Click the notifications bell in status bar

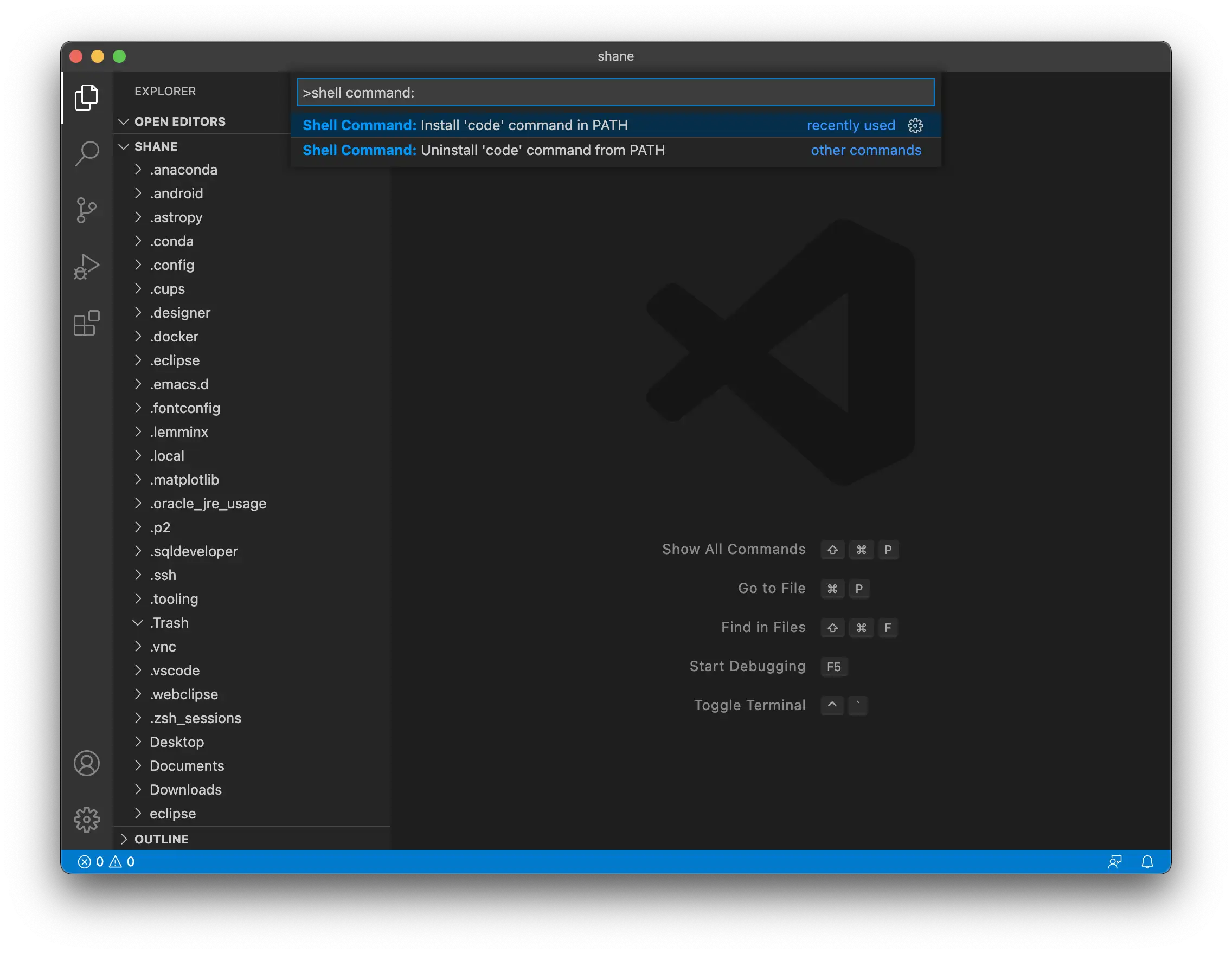tap(1147, 861)
